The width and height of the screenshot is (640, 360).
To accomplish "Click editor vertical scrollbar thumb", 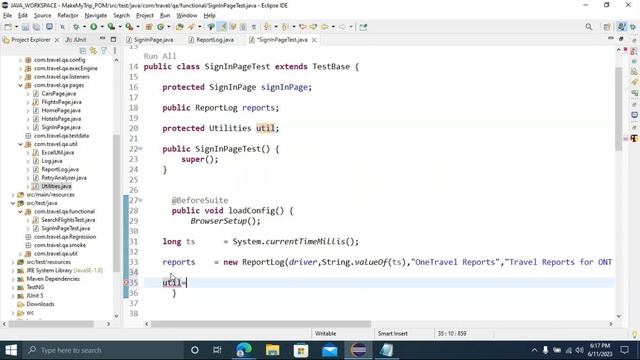I will [x=618, y=108].
